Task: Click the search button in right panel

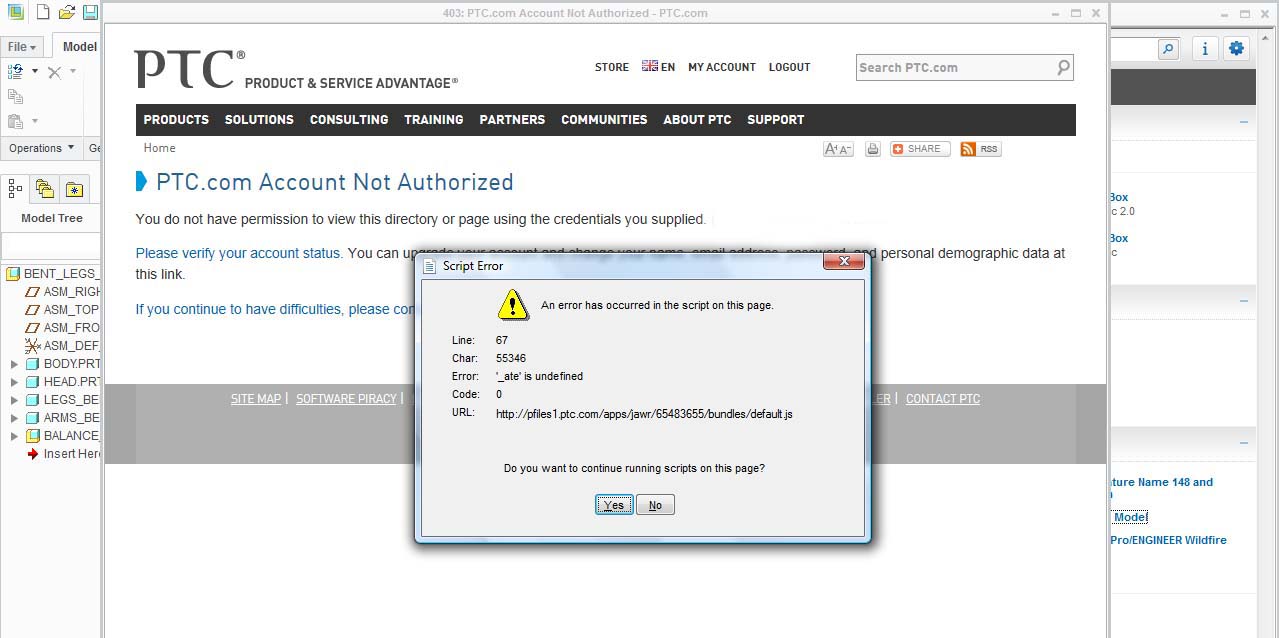Action: point(1168,48)
